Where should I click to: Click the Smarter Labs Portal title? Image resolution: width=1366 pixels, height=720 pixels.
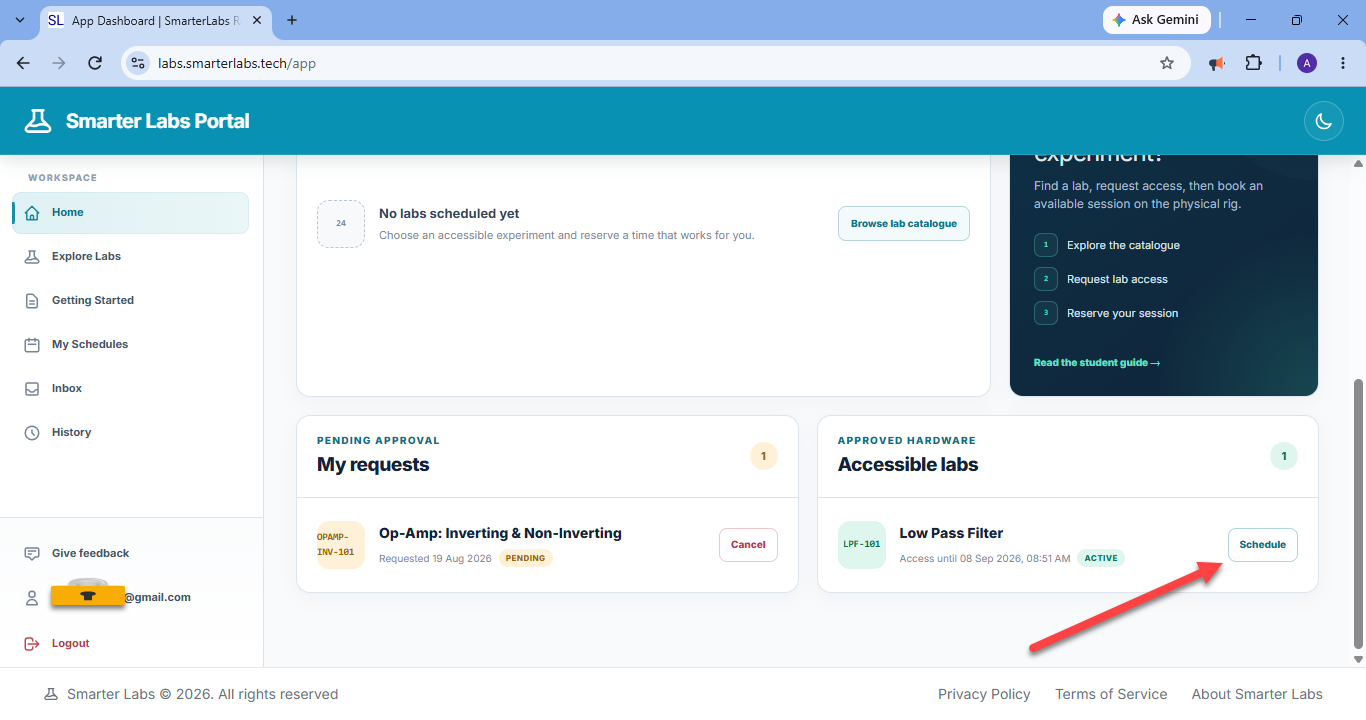point(158,121)
